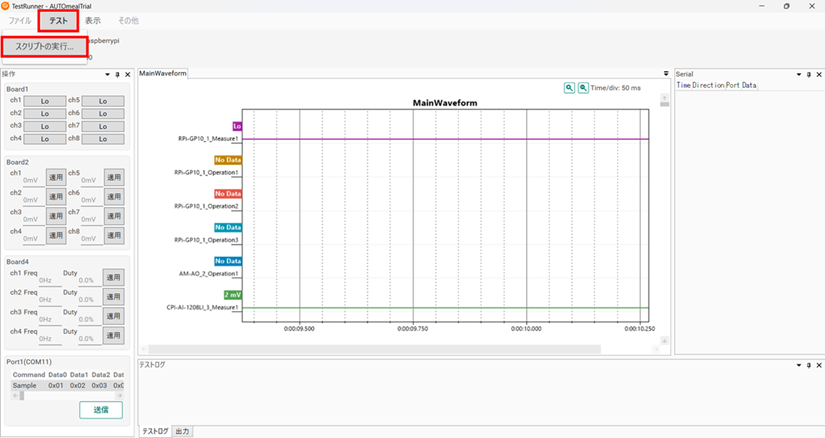Apply Board2 ch1 voltage with 適用
This screenshot has width=825, height=438.
pyautogui.click(x=56, y=177)
